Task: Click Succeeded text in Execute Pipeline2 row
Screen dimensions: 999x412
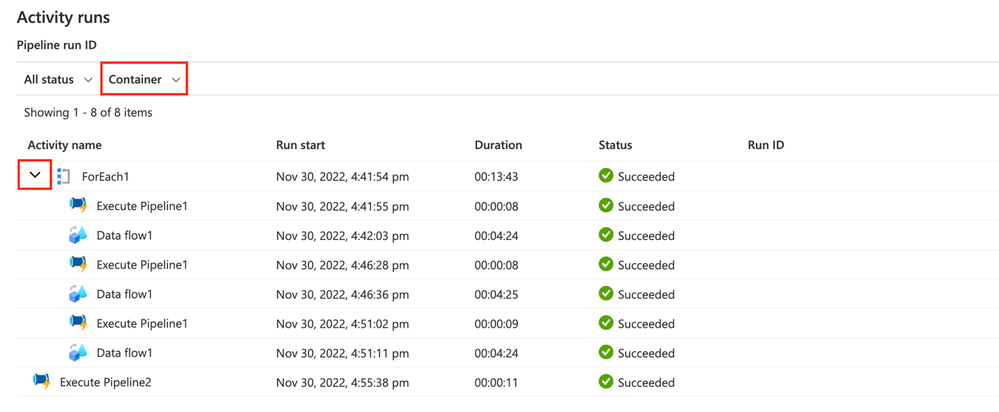Action: [646, 383]
